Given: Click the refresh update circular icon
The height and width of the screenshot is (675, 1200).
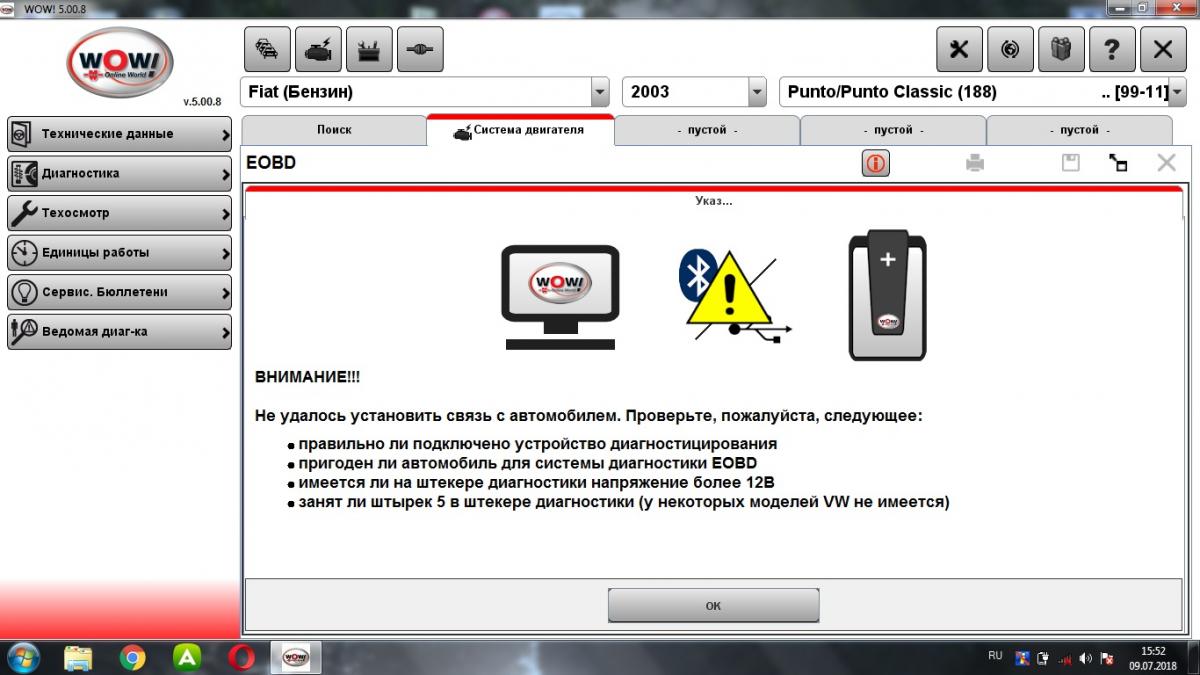Looking at the screenshot, I should pyautogui.click(x=1010, y=49).
